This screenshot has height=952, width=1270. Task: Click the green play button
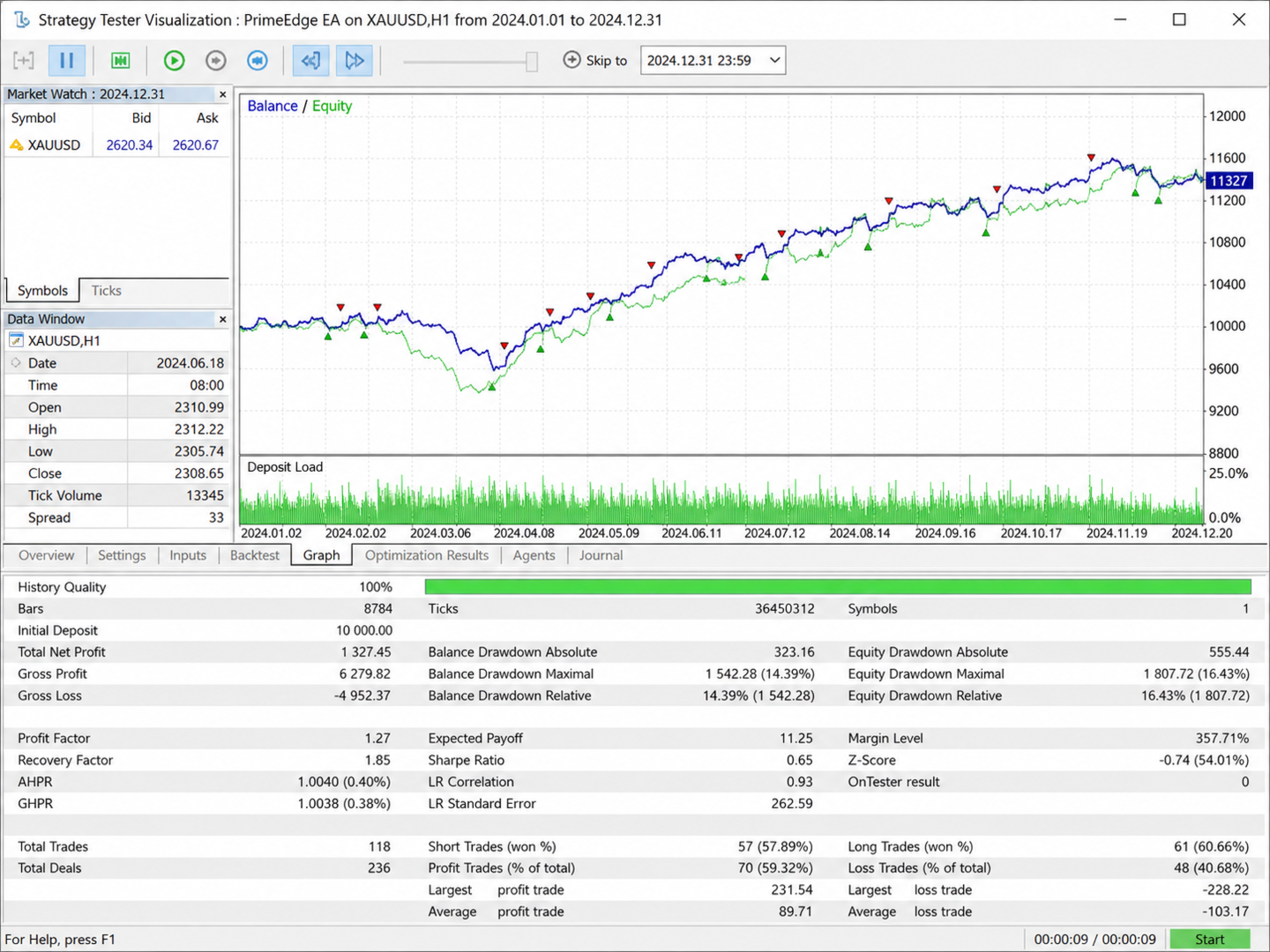click(x=175, y=60)
